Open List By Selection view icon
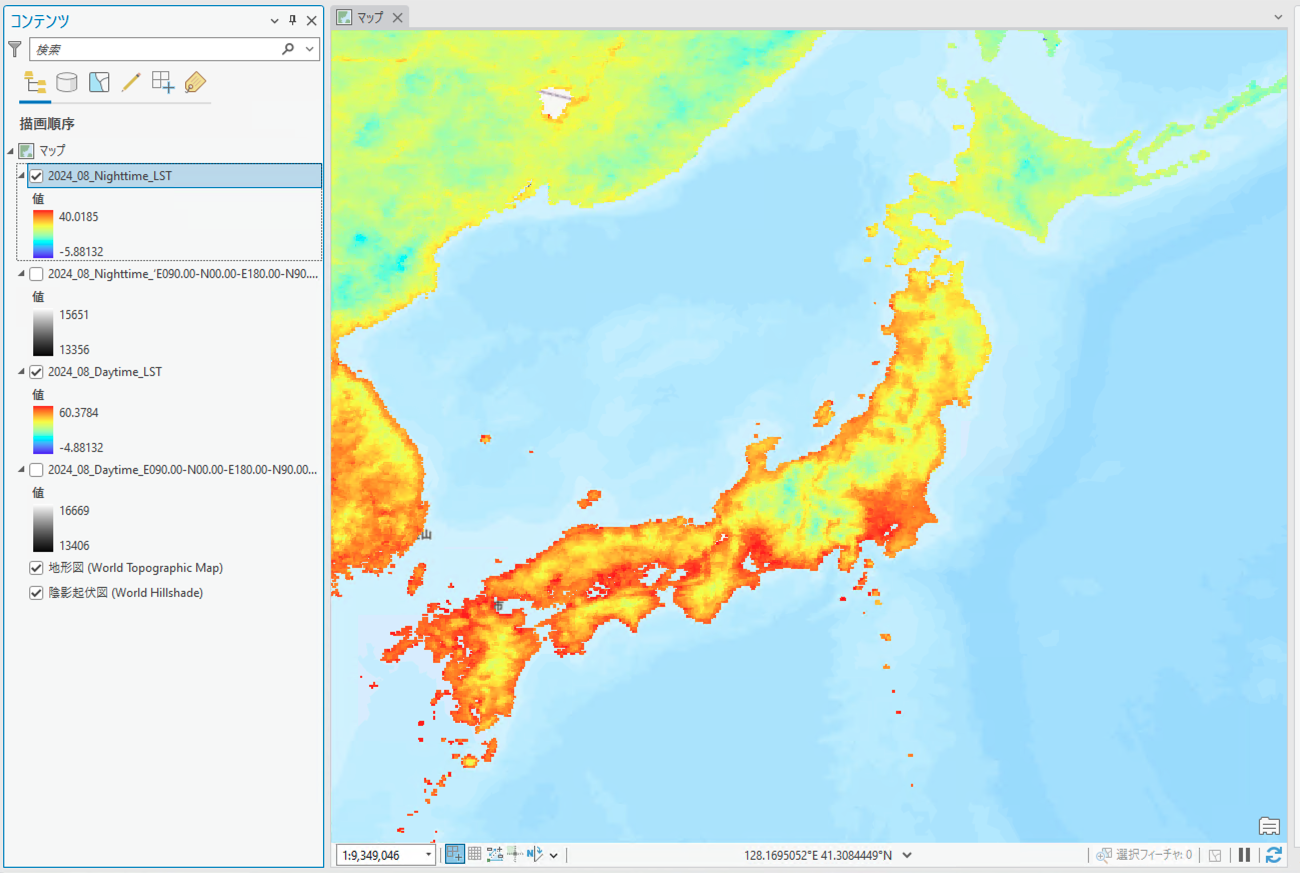 pyautogui.click(x=99, y=82)
